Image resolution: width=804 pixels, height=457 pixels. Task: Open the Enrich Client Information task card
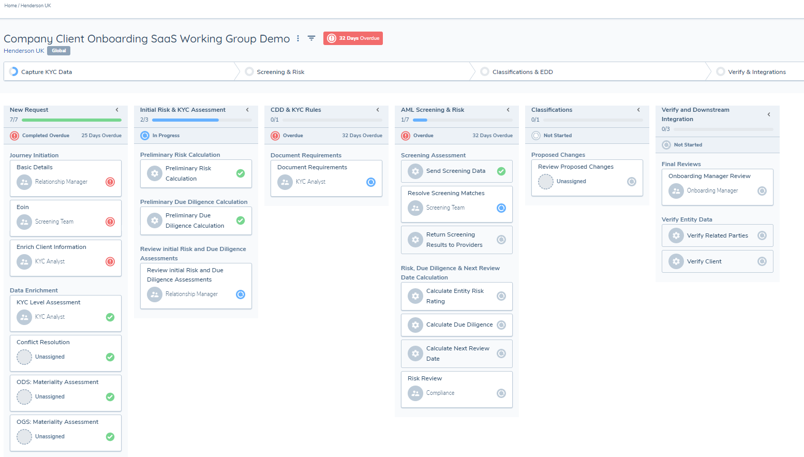click(66, 258)
